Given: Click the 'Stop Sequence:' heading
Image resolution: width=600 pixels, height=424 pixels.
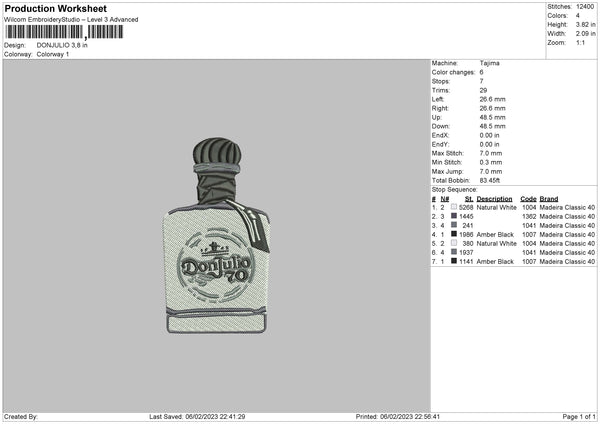Looking at the screenshot, I should (x=455, y=190).
